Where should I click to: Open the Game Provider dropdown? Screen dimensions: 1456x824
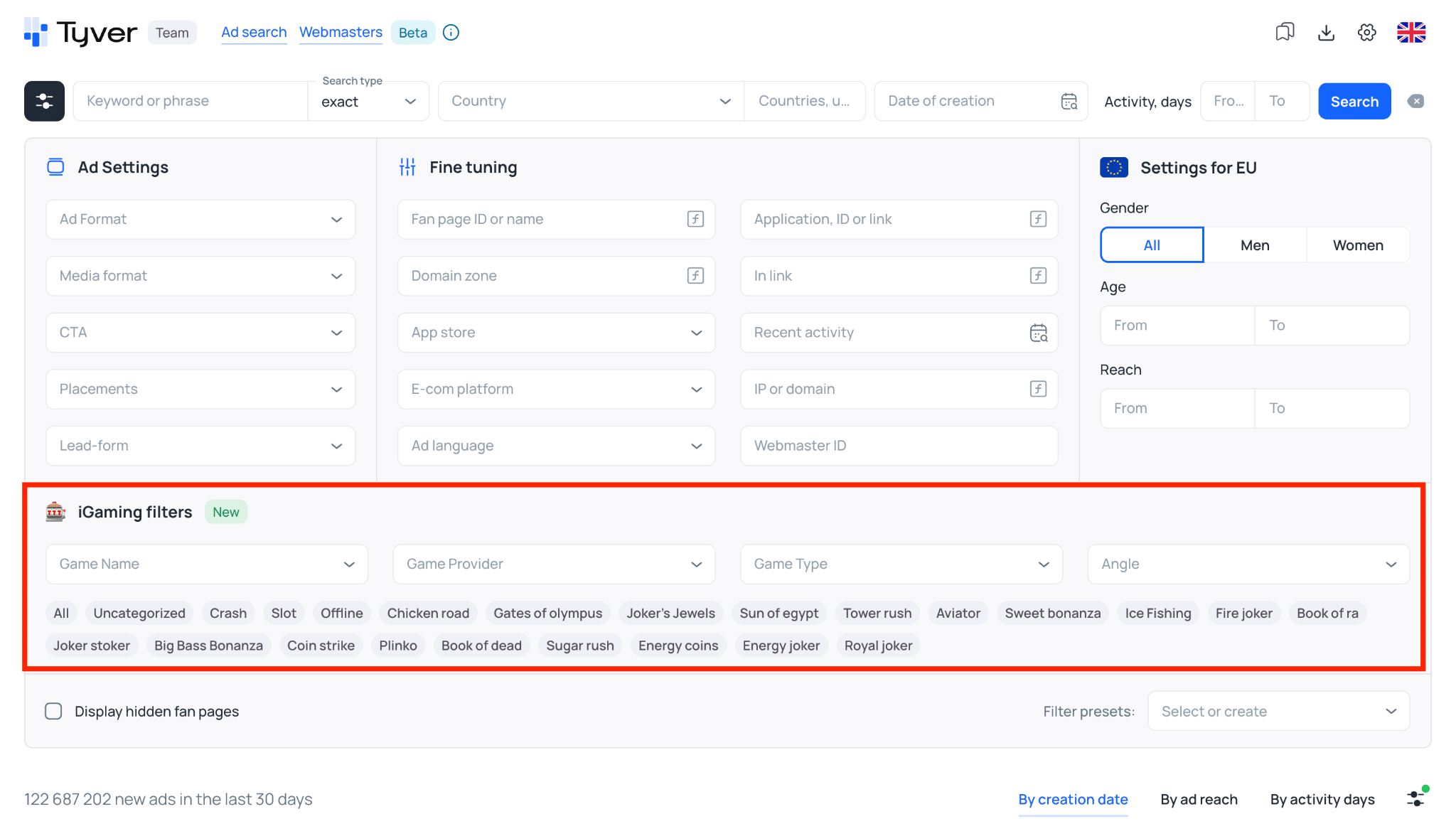(554, 564)
